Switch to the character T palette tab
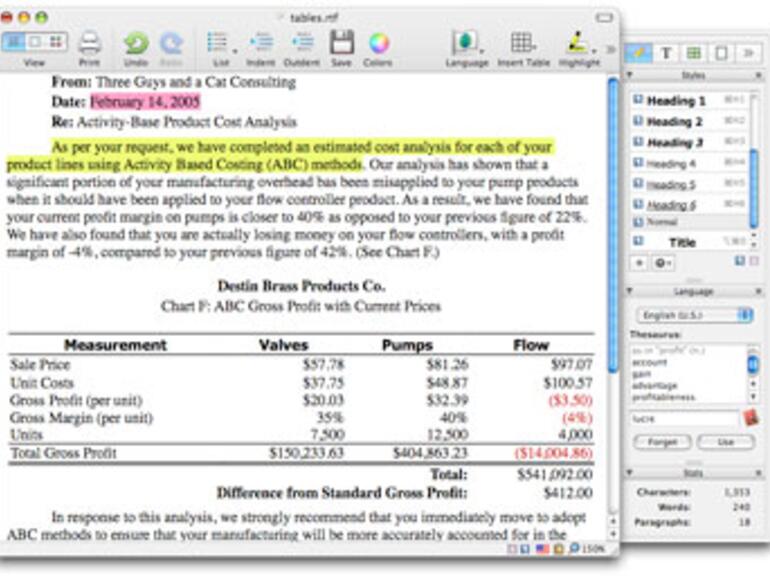This screenshot has height=578, width=770. click(666, 53)
